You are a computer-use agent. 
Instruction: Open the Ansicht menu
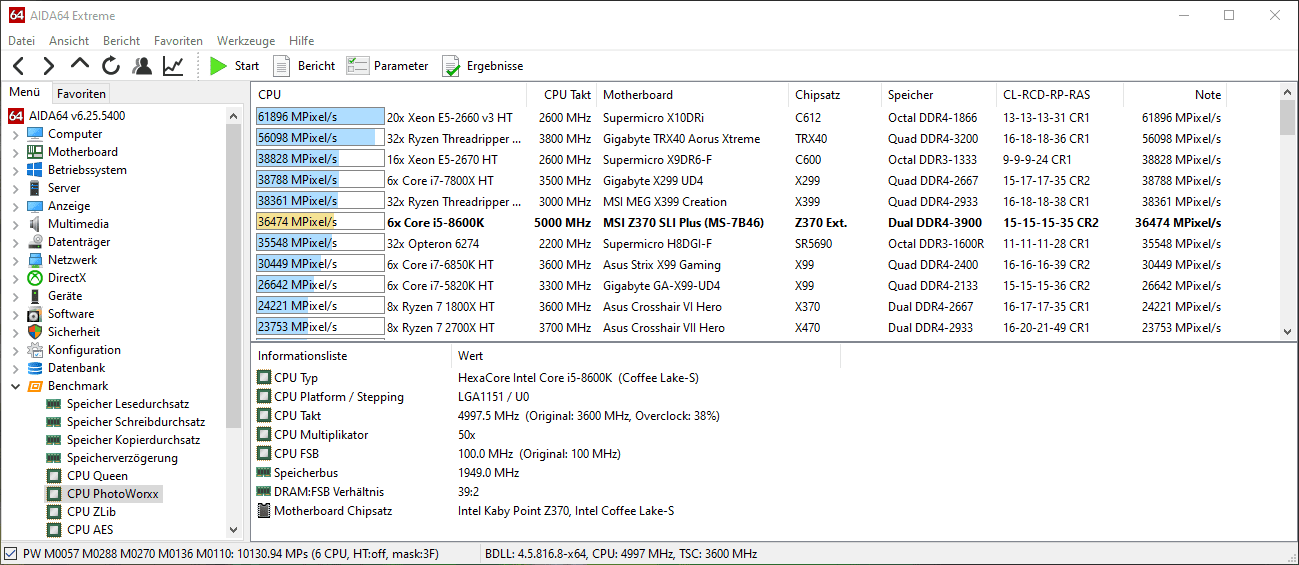69,41
